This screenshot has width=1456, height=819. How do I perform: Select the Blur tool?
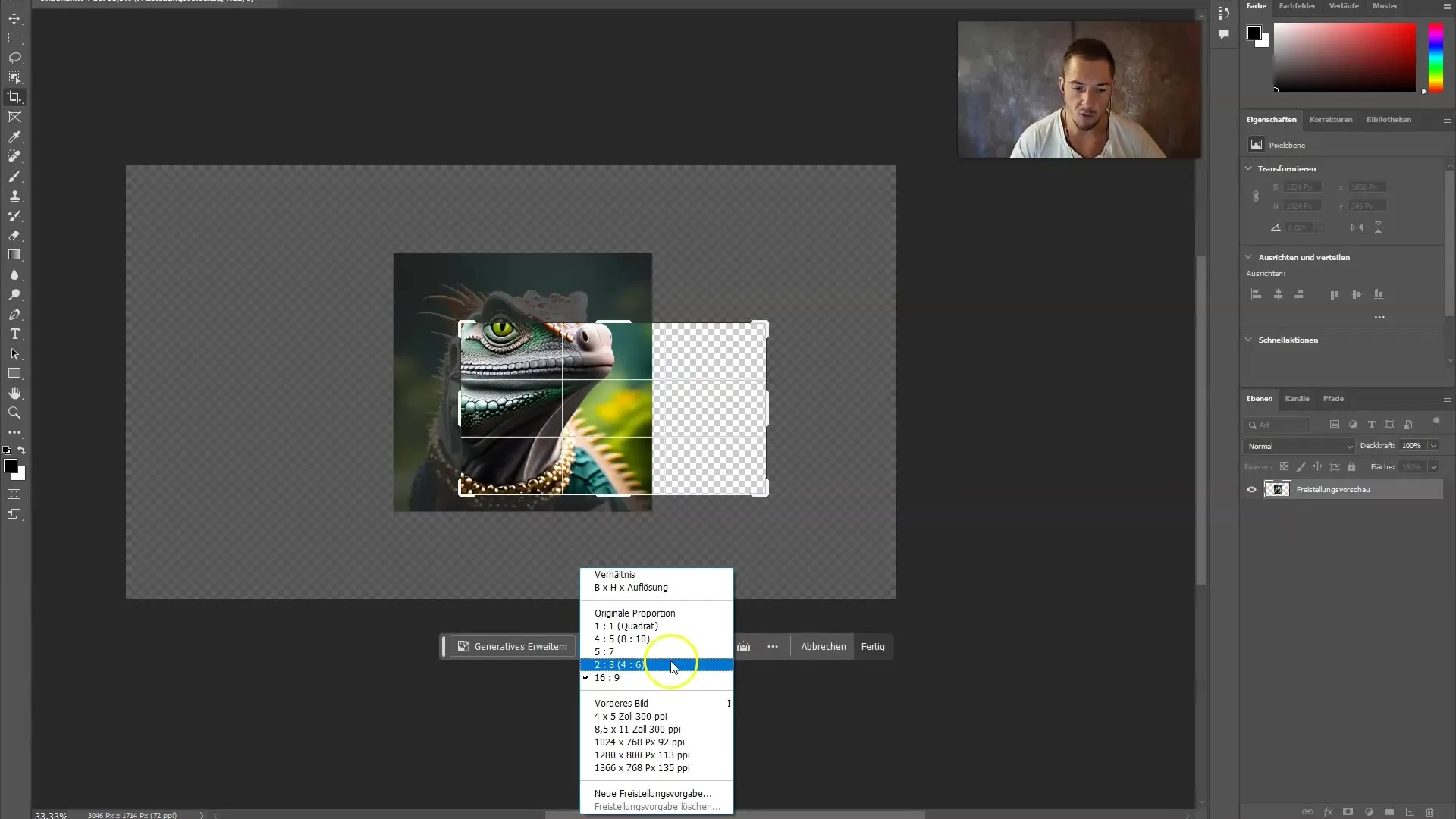[14, 275]
